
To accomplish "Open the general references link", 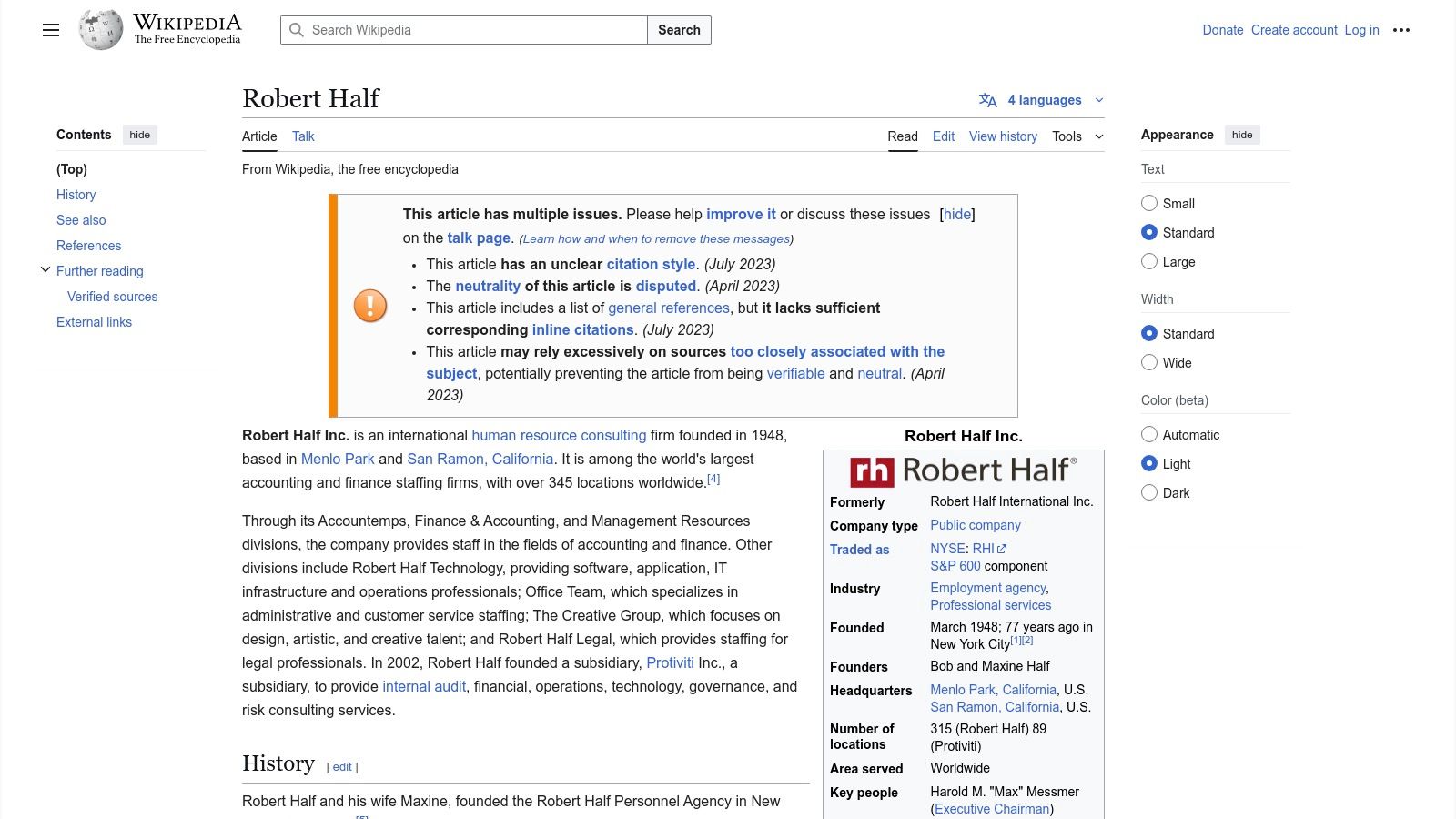I will (x=669, y=308).
